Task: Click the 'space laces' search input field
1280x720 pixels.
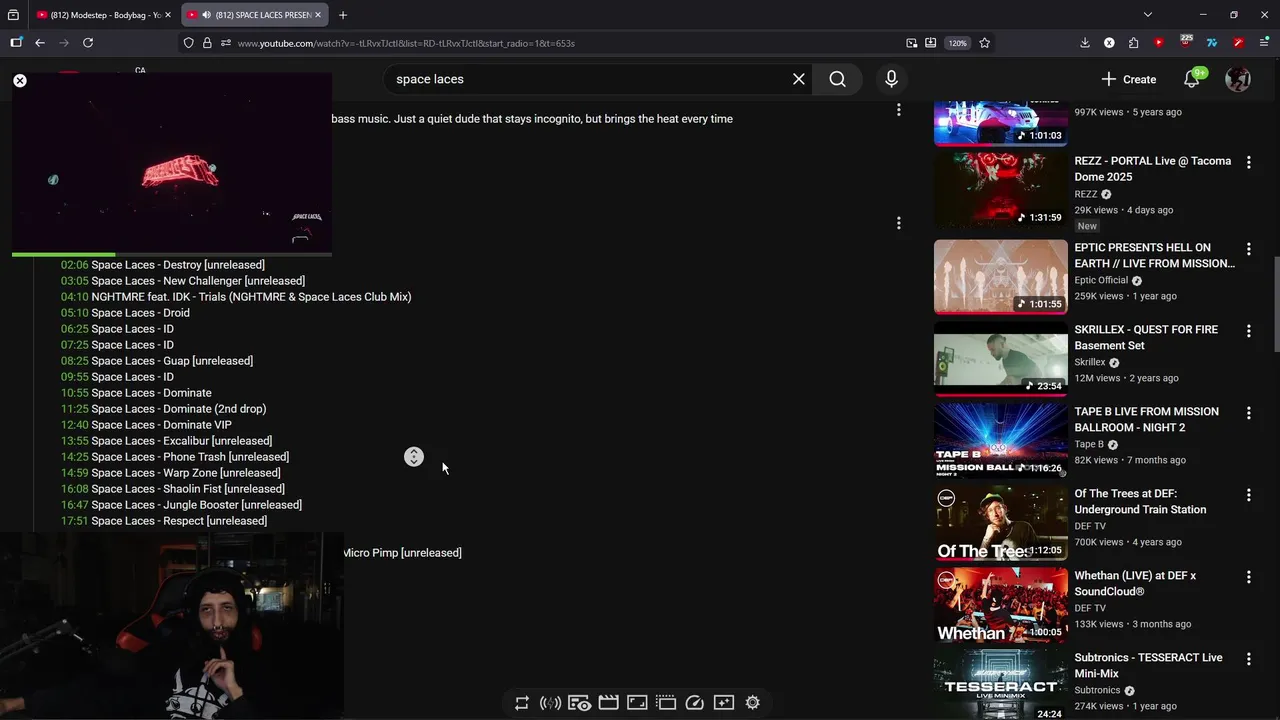Action: tap(590, 79)
